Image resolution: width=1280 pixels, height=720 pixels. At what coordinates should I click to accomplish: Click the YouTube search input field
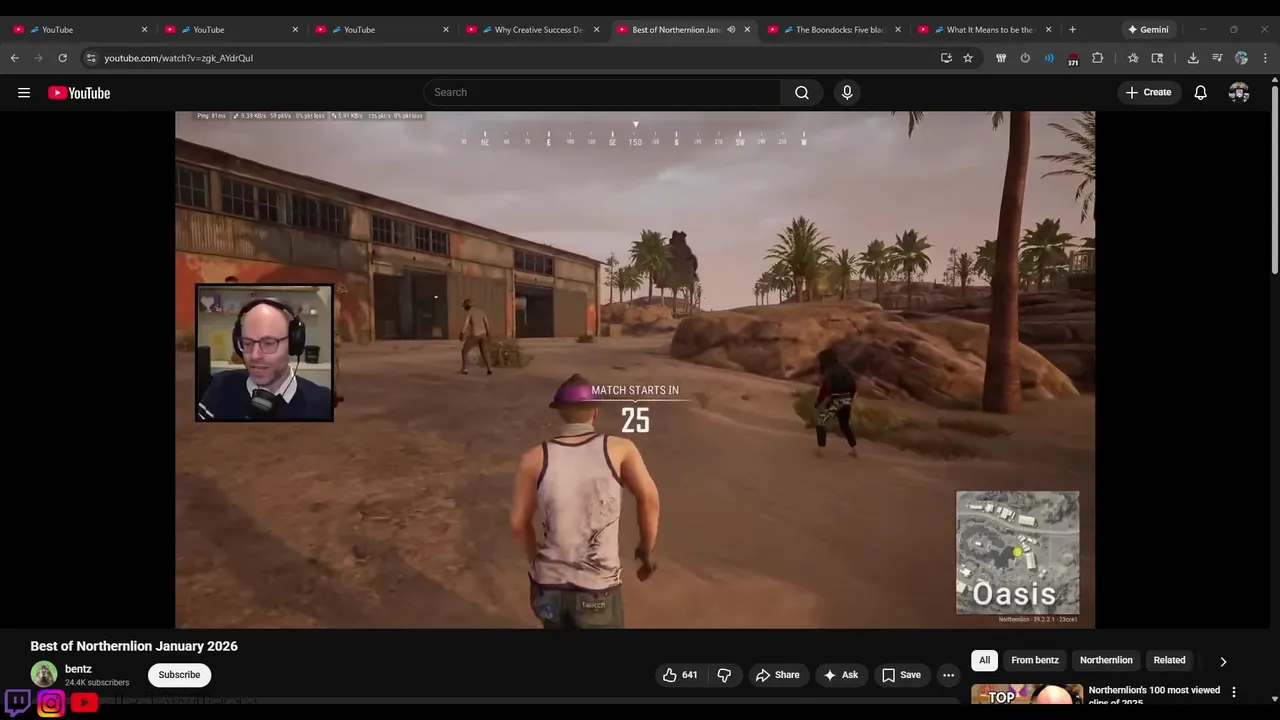pyautogui.click(x=602, y=92)
